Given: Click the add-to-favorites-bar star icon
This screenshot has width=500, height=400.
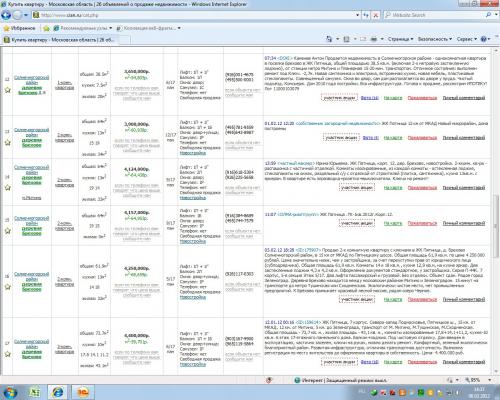Looking at the screenshot, I should (x=46, y=28).
